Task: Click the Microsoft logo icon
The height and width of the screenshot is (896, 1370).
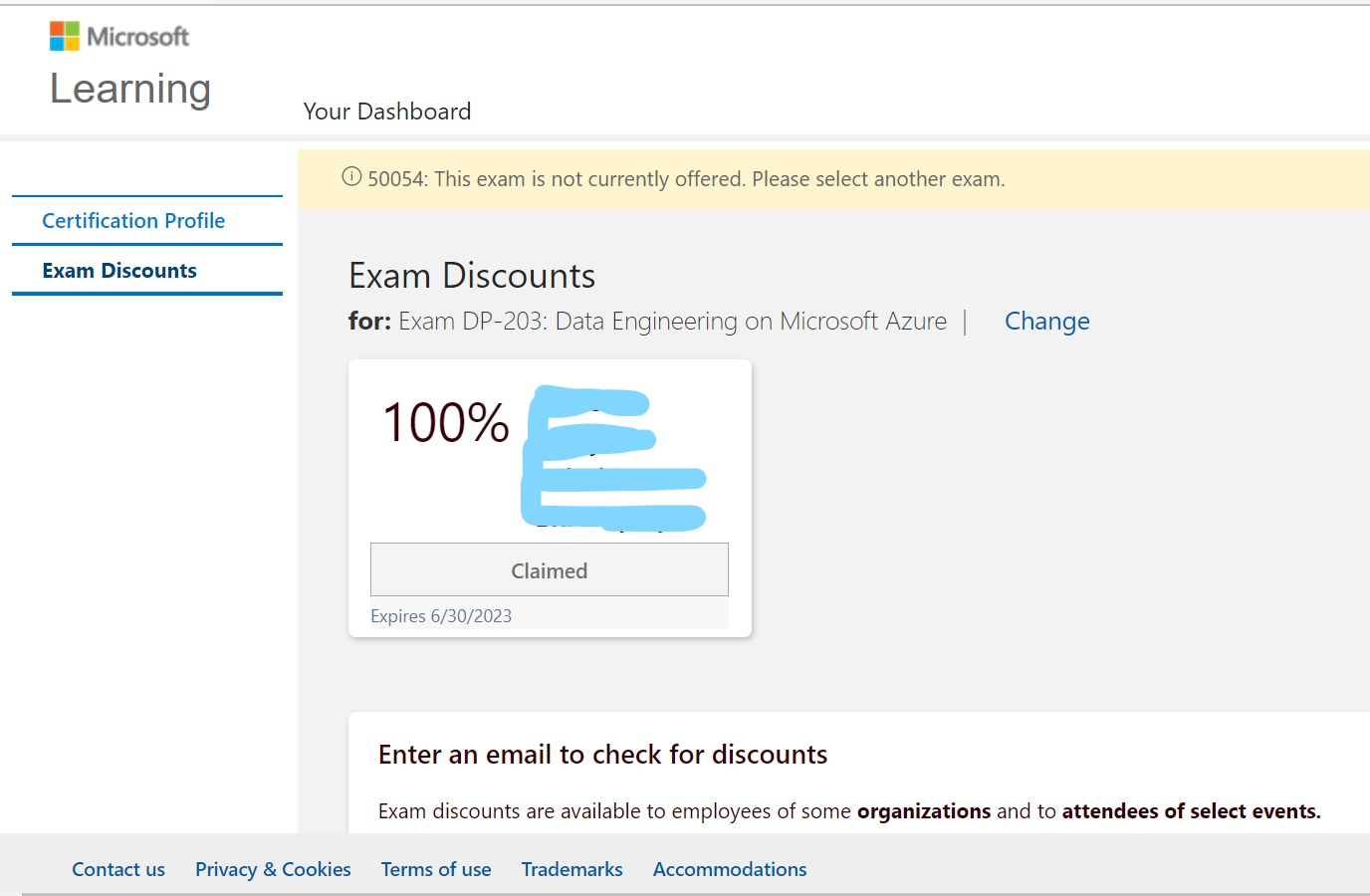Action: pyautogui.click(x=65, y=37)
